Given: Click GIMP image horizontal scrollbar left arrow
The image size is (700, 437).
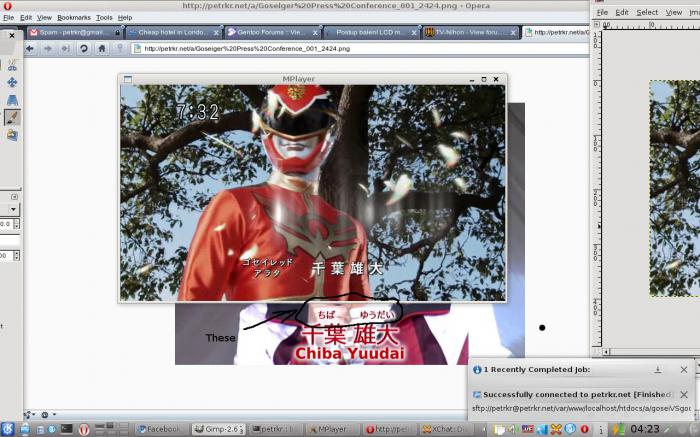Looking at the screenshot, I should [606, 352].
